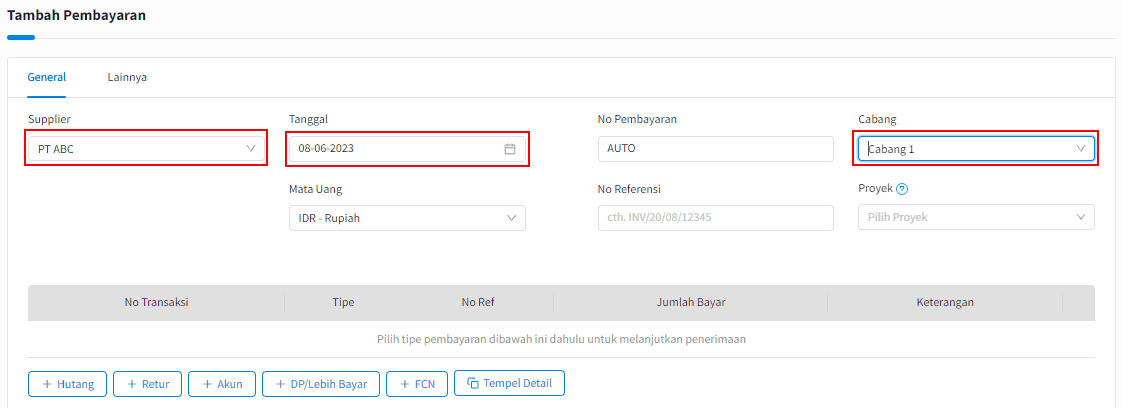
Task: Click the plus icon on Hutang button
Action: pos(47,384)
